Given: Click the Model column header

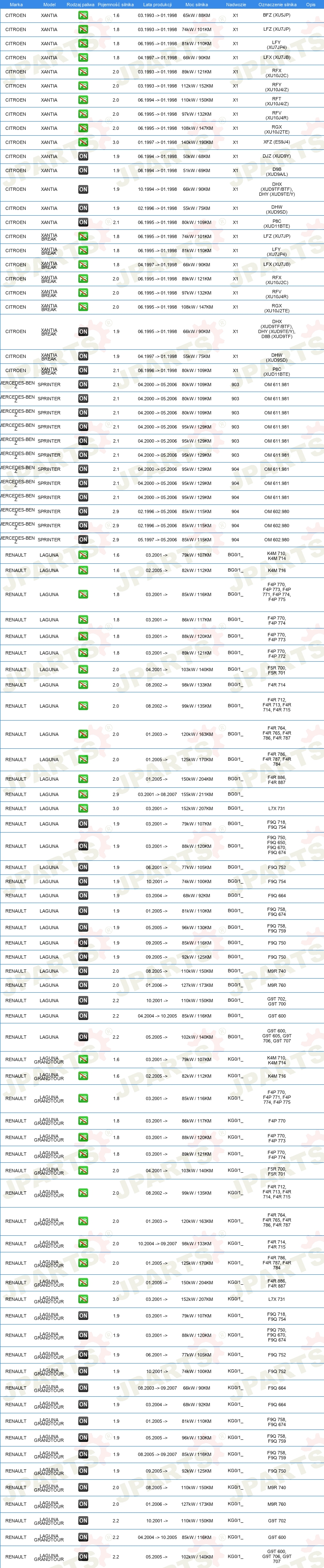Looking at the screenshot, I should (x=49, y=4).
